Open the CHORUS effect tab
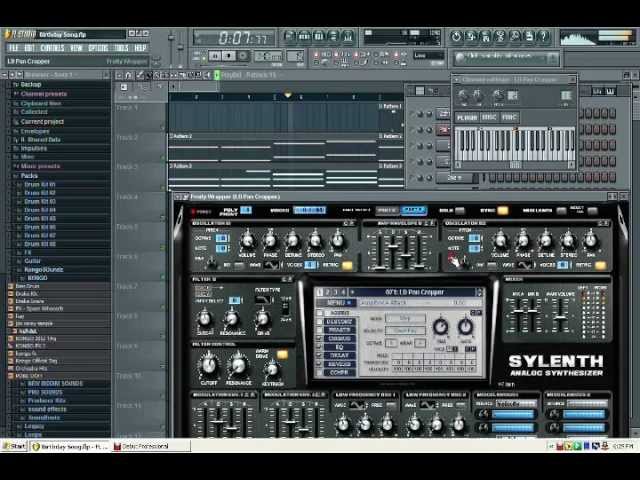Screen dimensions: 640x480 [x=340, y=339]
